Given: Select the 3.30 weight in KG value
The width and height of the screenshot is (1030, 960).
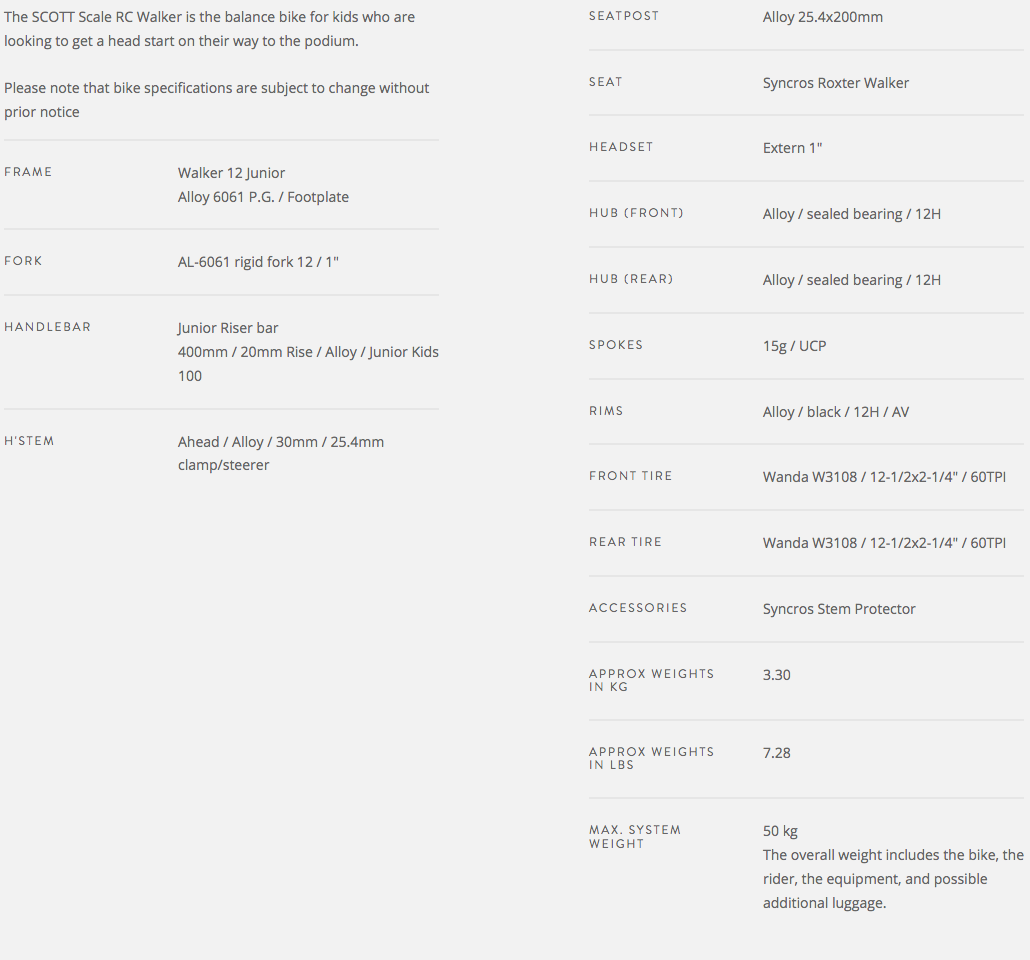Looking at the screenshot, I should 776,675.
